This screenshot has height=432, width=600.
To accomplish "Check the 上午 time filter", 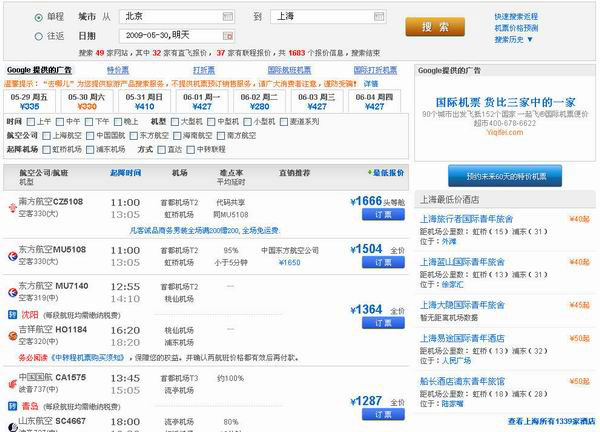I will pos(31,122).
